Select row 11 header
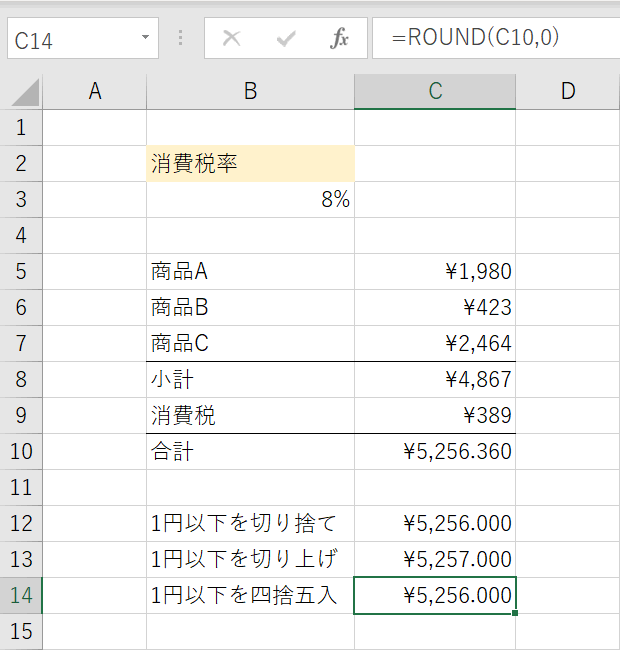The width and height of the screenshot is (620, 650). point(21,488)
